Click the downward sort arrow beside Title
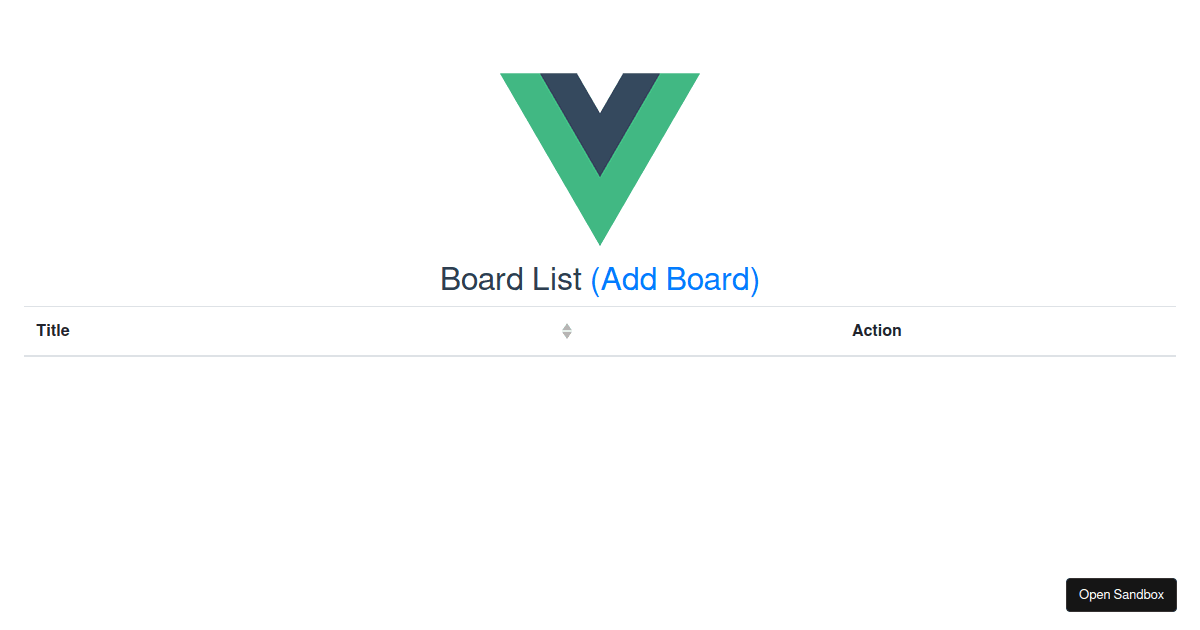The height and width of the screenshot is (630, 1200). pos(567,336)
